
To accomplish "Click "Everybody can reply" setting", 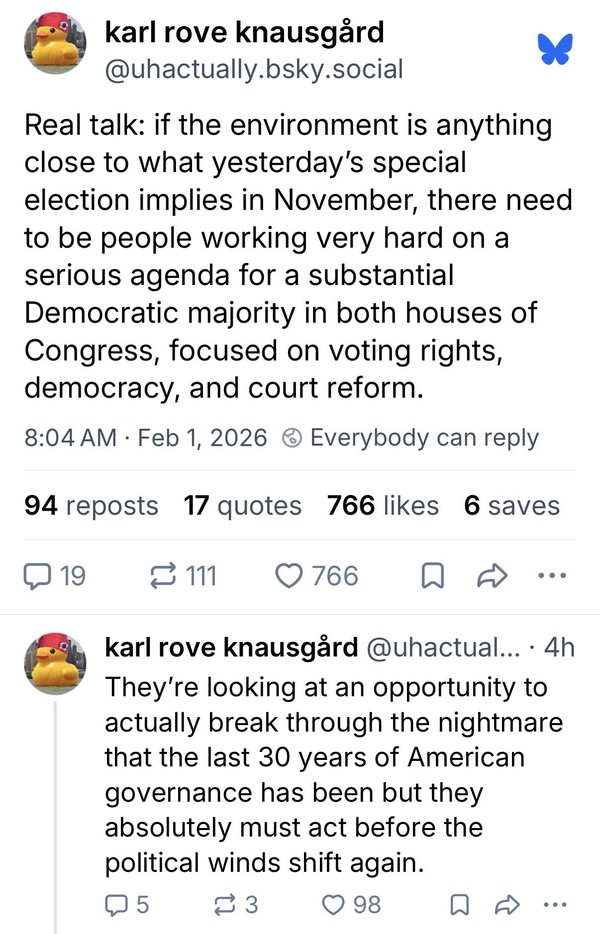I will point(410,438).
